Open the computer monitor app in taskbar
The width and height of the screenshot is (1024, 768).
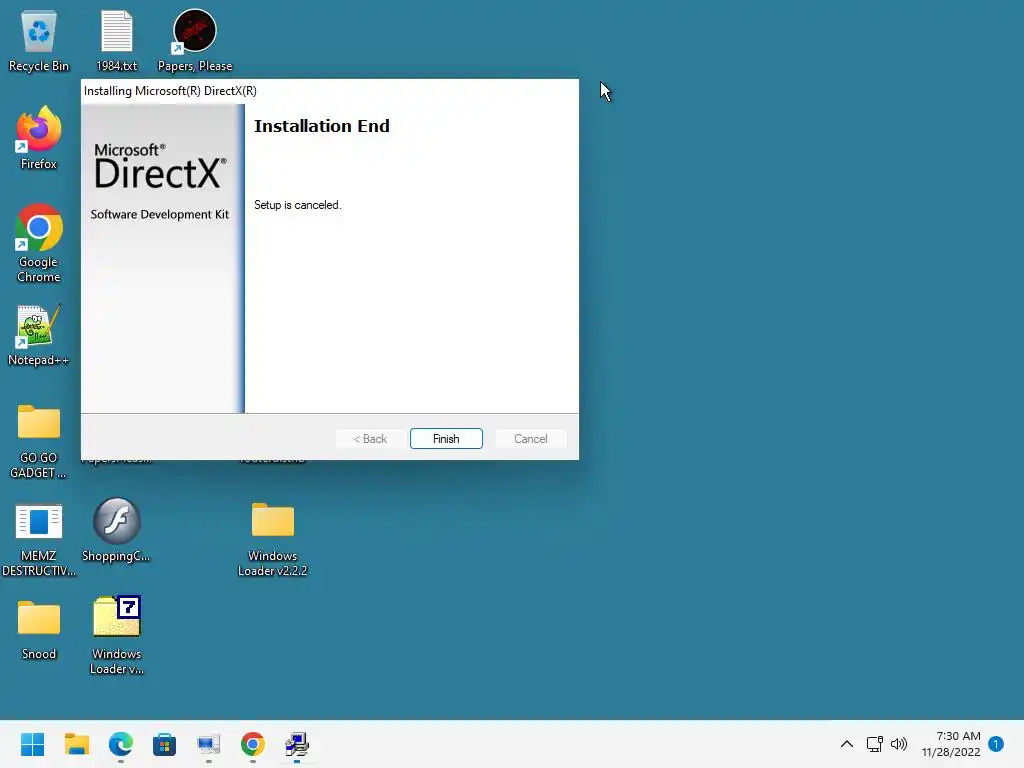click(208, 744)
